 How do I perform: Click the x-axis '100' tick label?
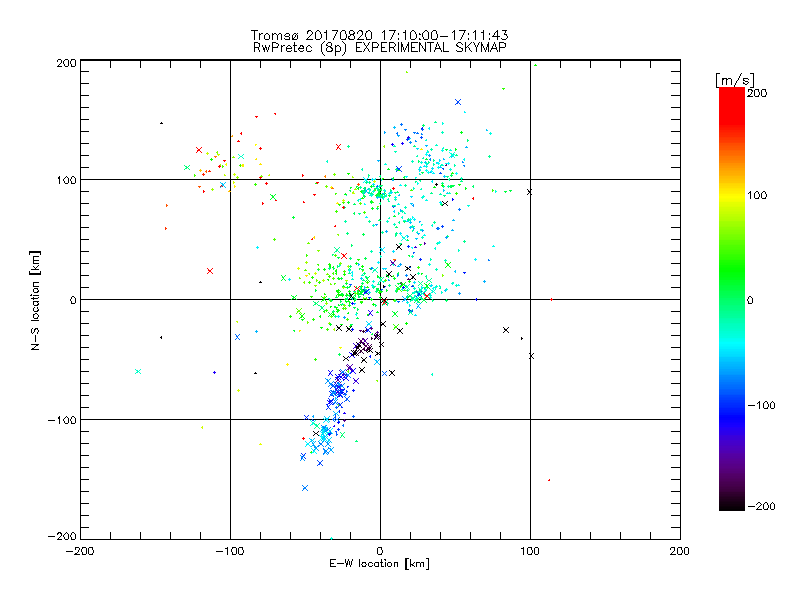530,551
